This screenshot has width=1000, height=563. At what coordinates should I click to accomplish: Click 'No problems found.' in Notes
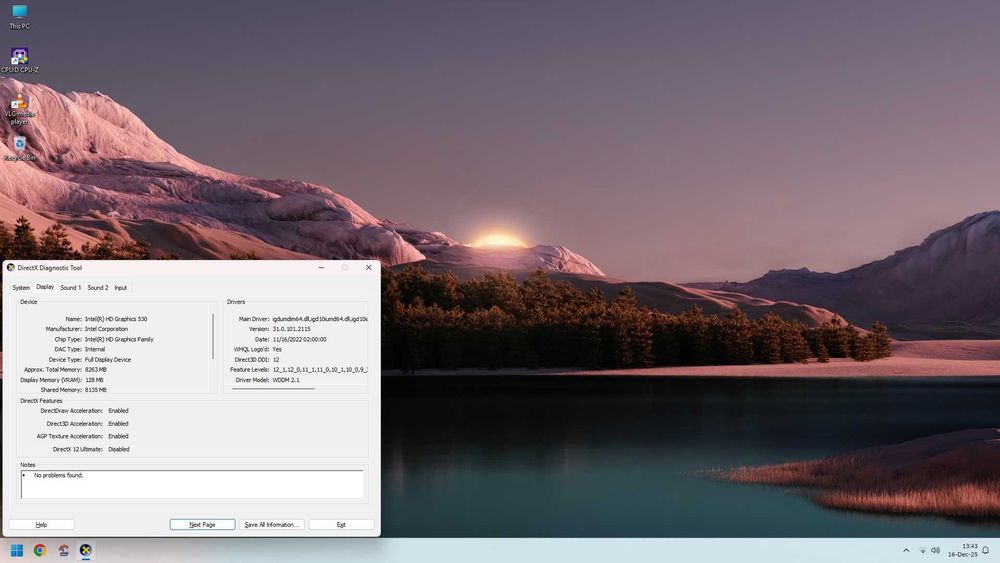(x=59, y=476)
